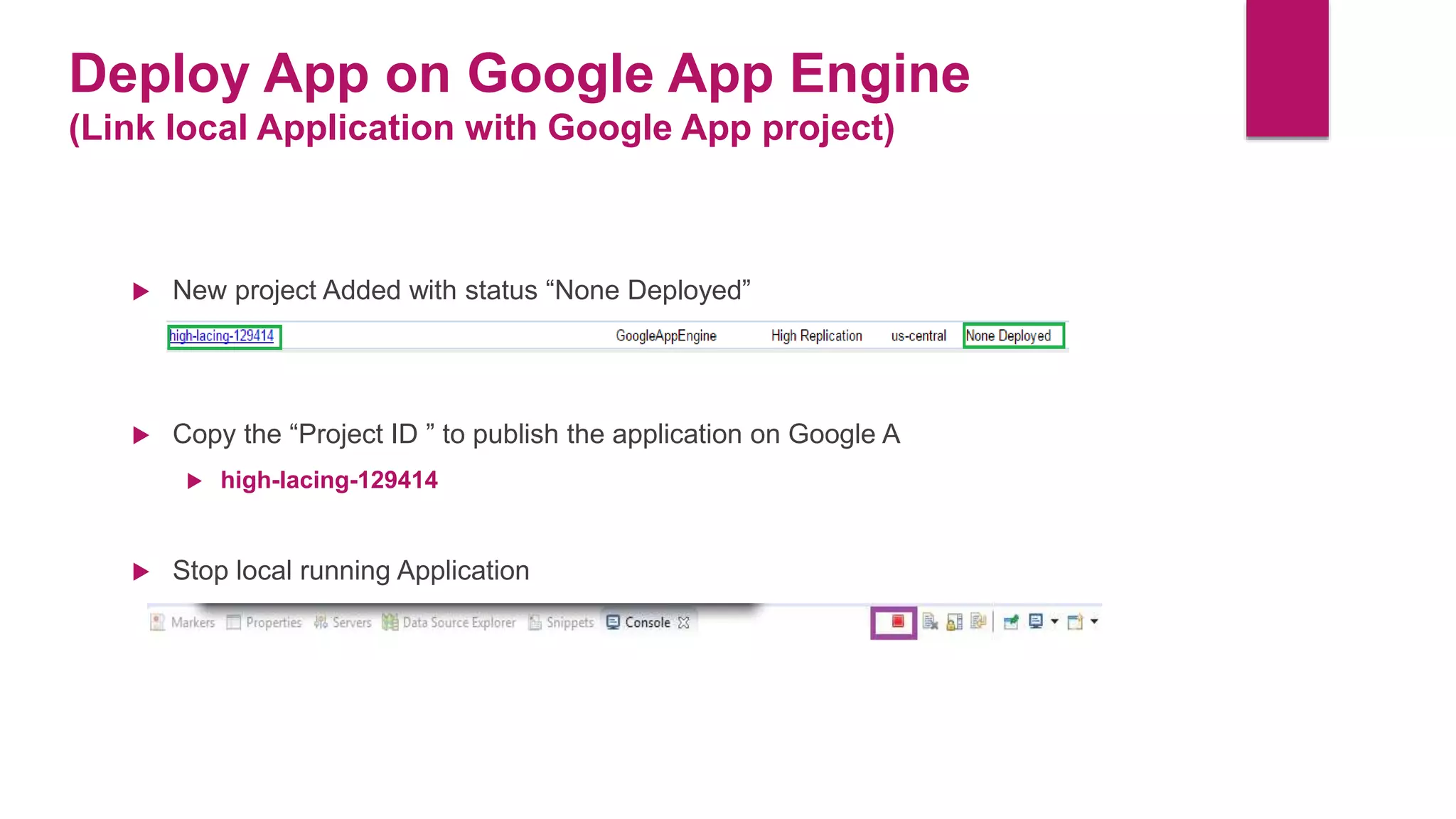Viewport: 1456px width, 819px height.
Task: Close the Console tab with its X
Action: coord(684,623)
